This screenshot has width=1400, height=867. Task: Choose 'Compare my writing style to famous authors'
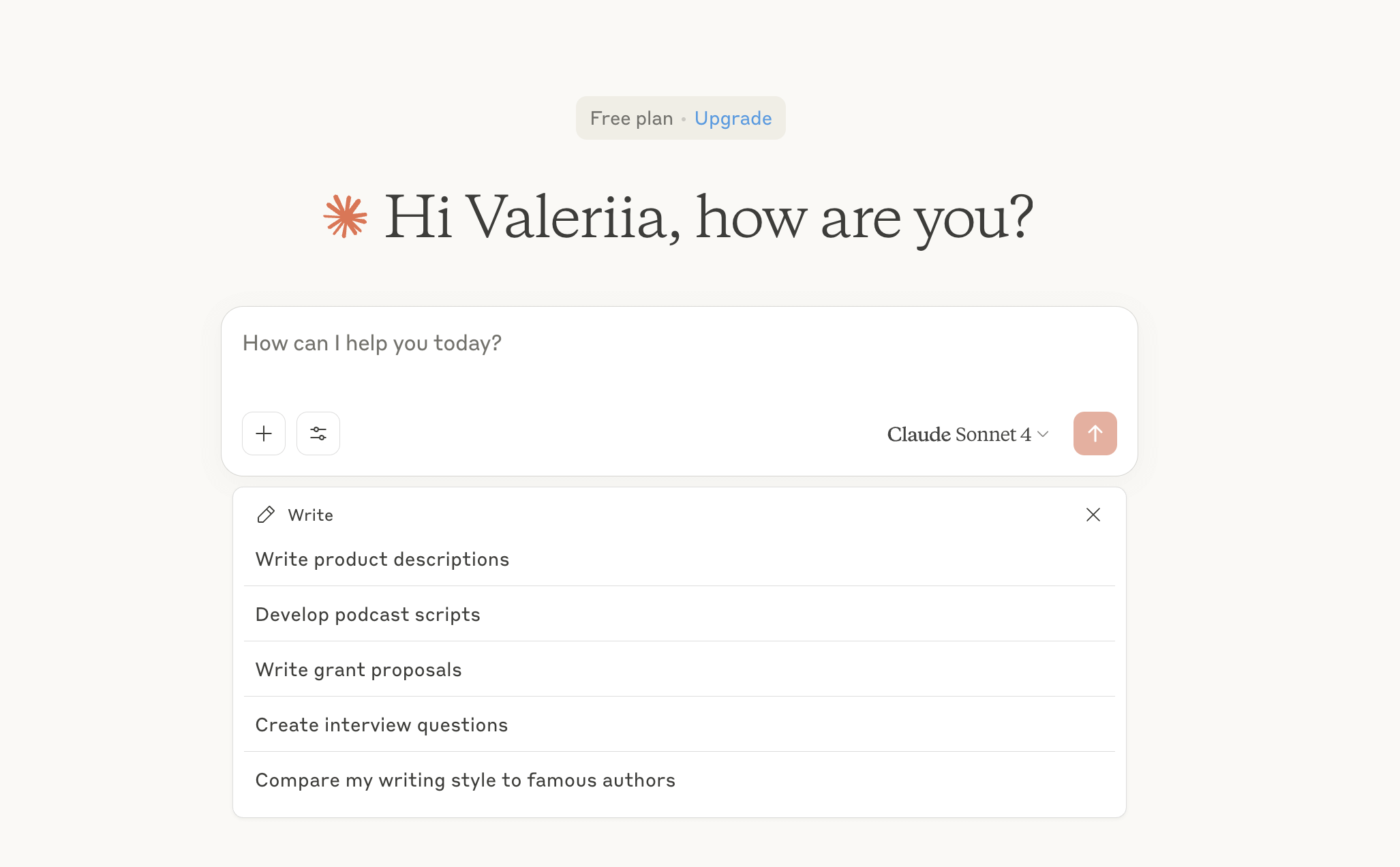click(466, 780)
